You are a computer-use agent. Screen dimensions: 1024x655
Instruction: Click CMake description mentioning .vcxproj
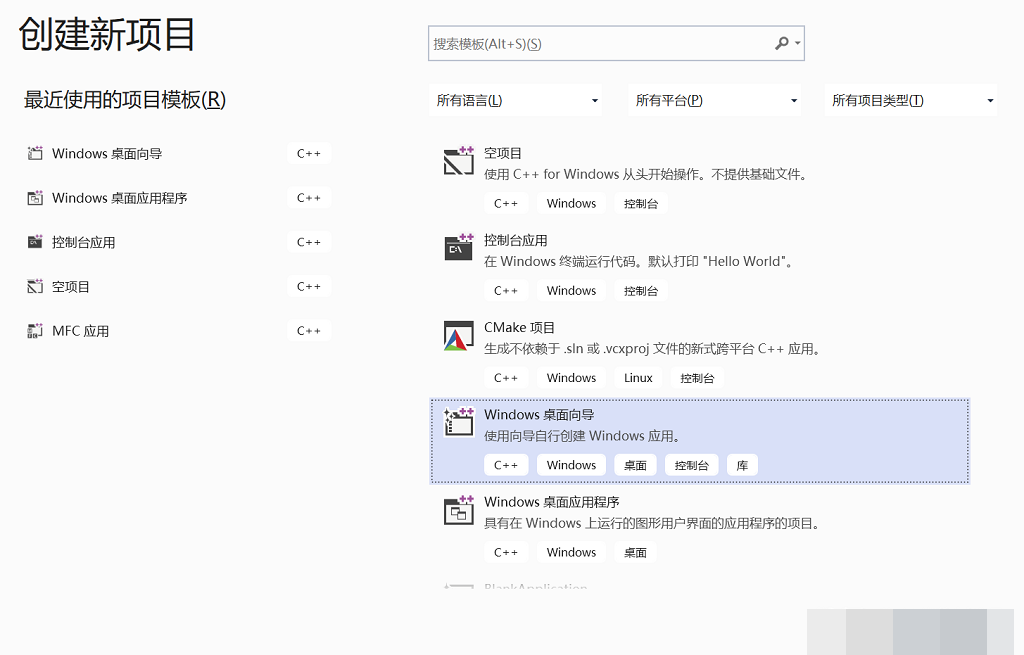tap(652, 349)
